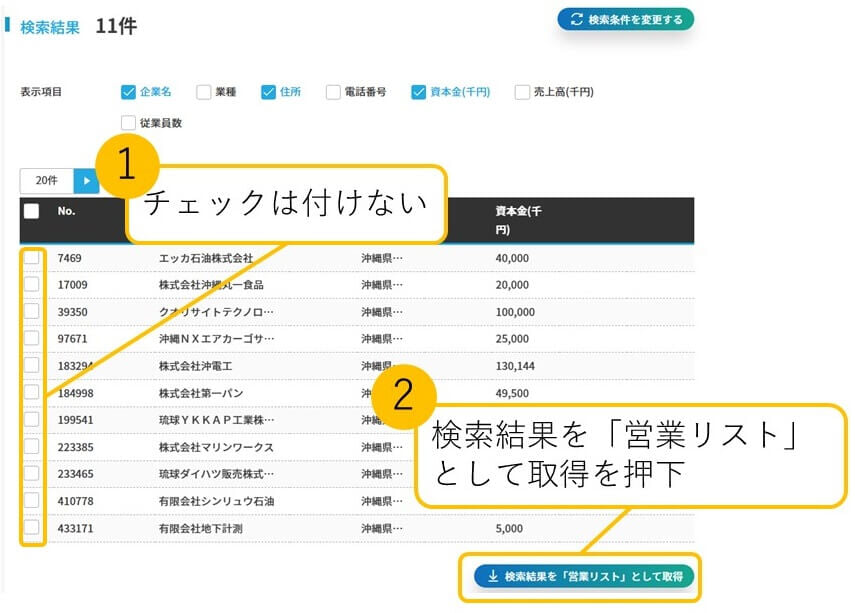Select the checkbox for row 7469

pos(32,258)
